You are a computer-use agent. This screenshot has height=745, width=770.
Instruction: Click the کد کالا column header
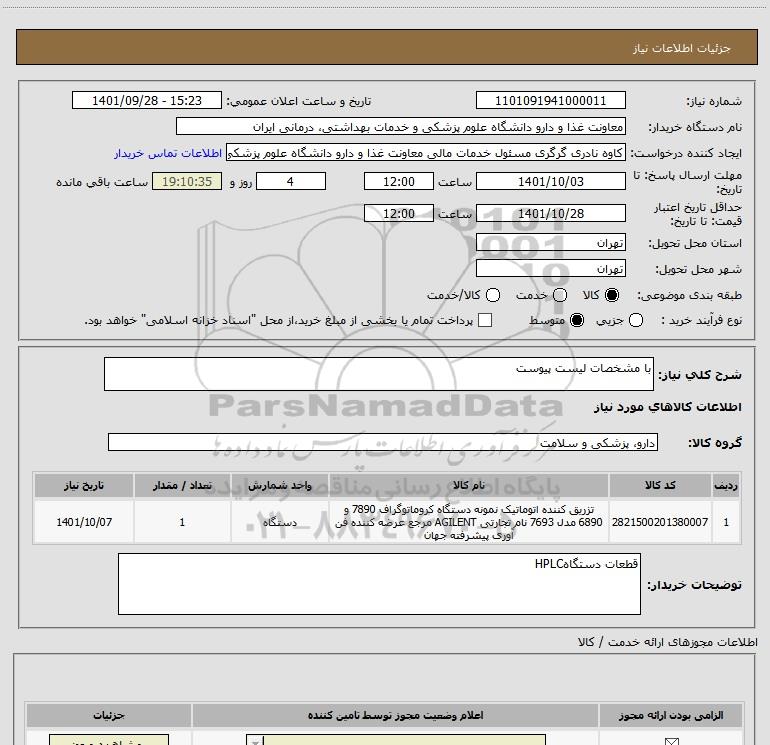tap(660, 485)
